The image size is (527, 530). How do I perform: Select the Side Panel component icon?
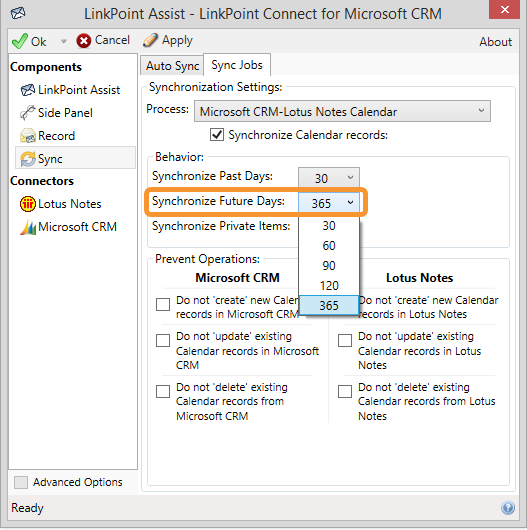(27, 113)
